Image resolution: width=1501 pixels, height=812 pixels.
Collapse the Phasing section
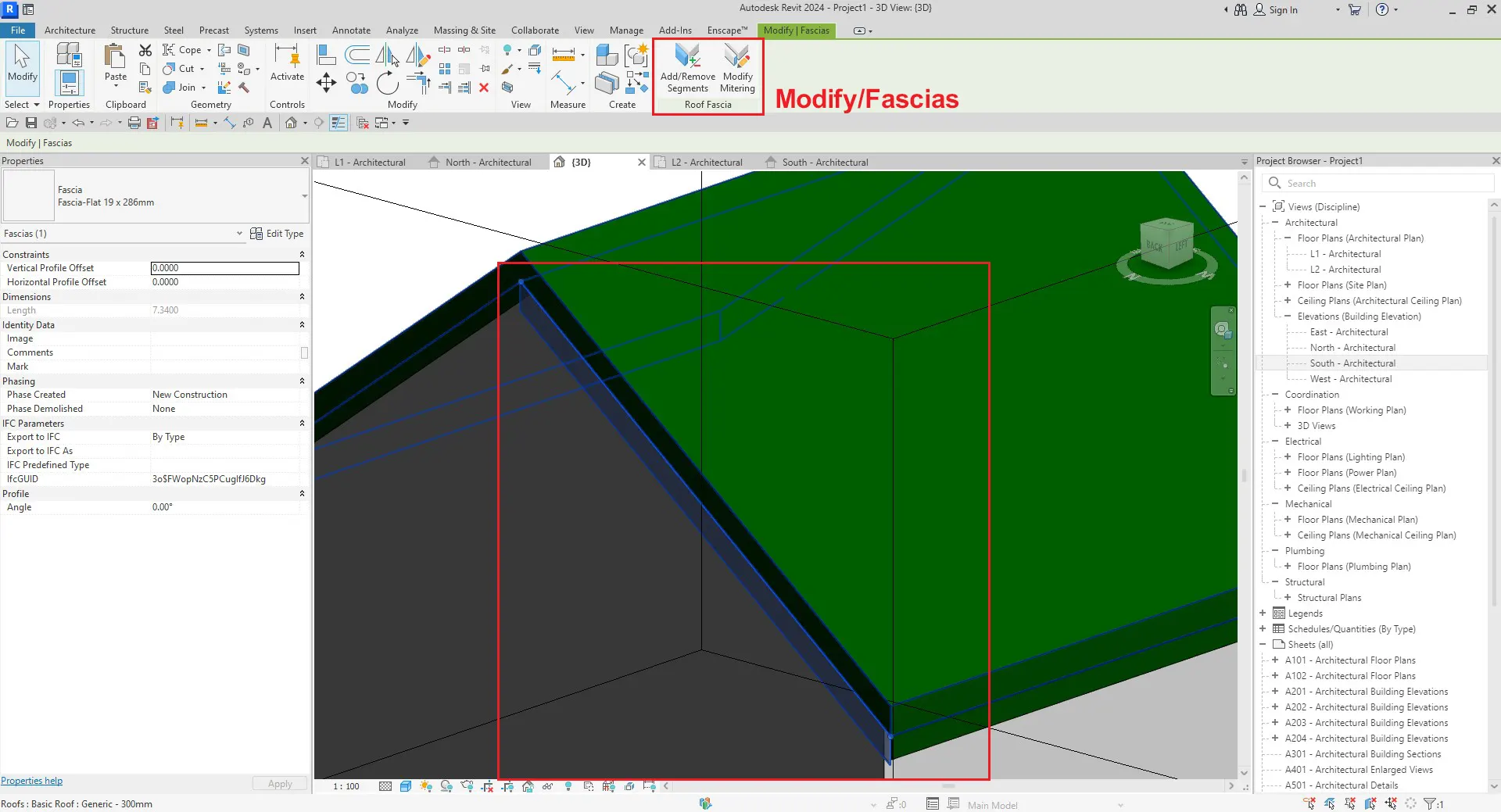pyautogui.click(x=302, y=381)
